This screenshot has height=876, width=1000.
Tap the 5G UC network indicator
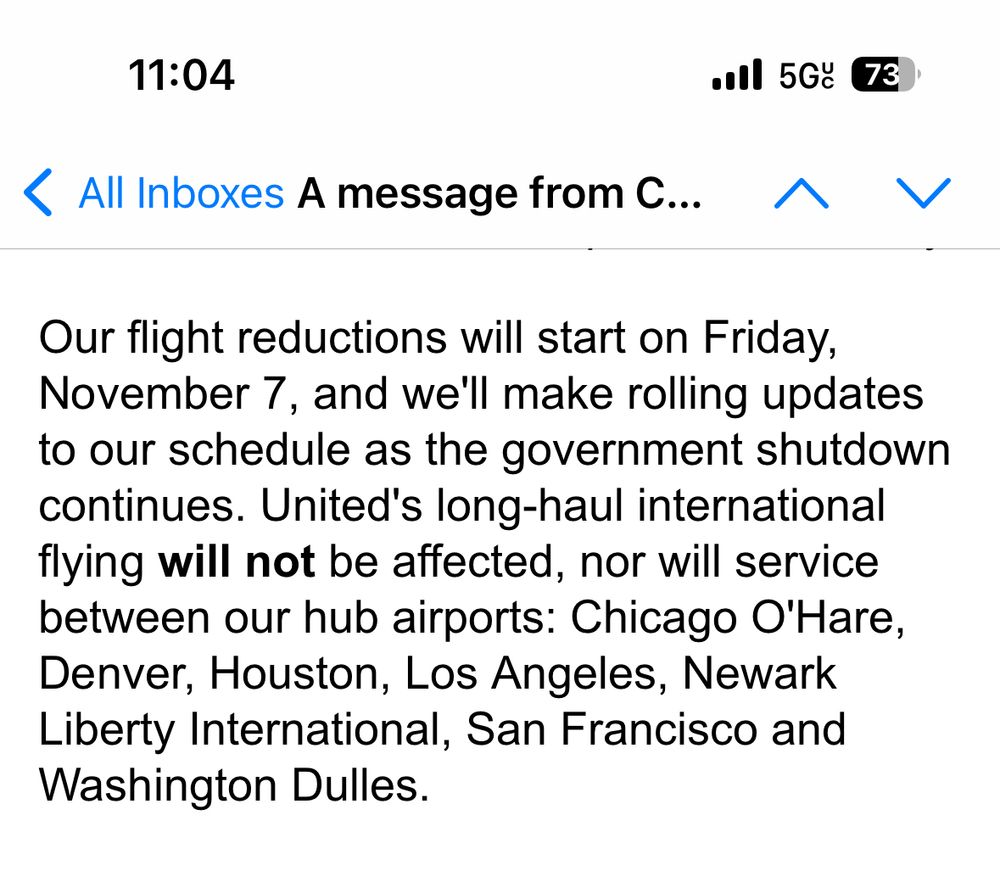click(x=806, y=75)
